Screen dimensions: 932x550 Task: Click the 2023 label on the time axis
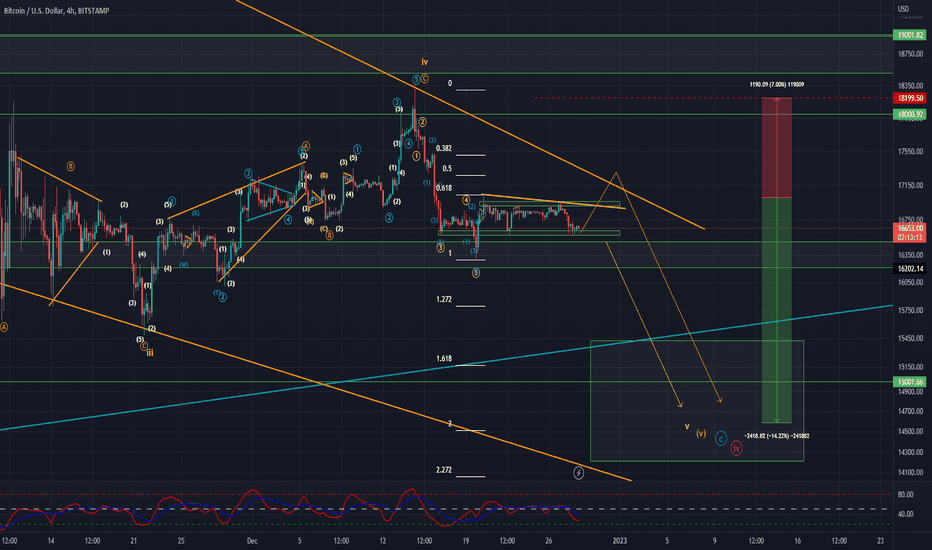pyautogui.click(x=620, y=541)
